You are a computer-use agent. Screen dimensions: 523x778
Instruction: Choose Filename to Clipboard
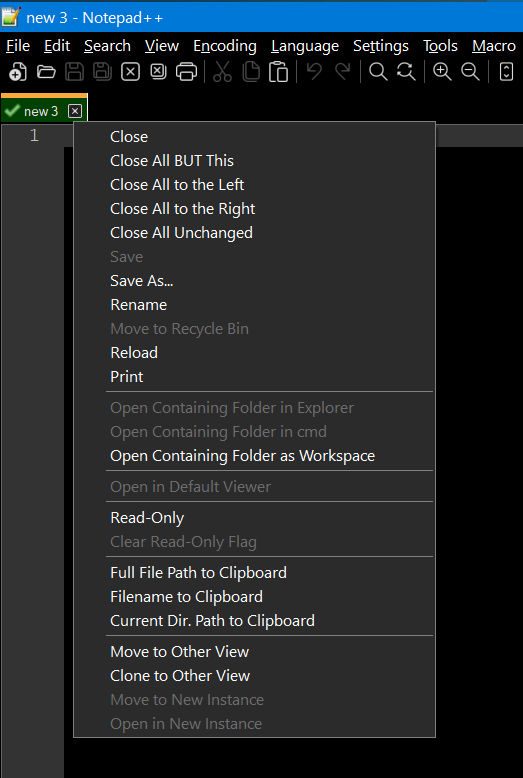click(x=255, y=597)
